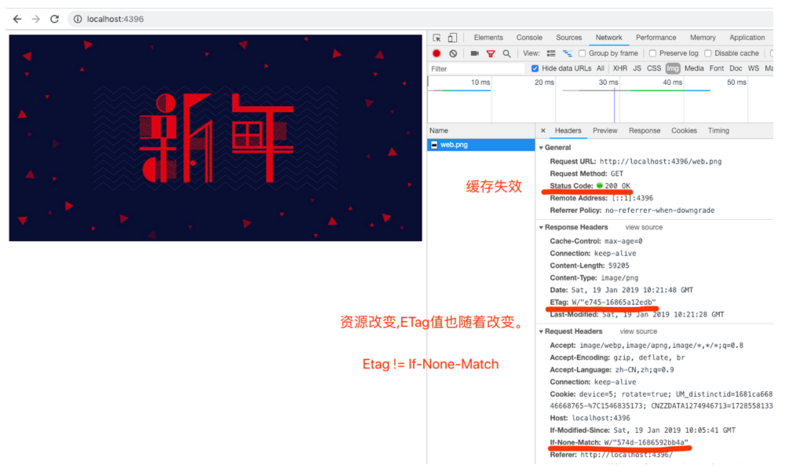View source of Response Headers

(x=644, y=227)
